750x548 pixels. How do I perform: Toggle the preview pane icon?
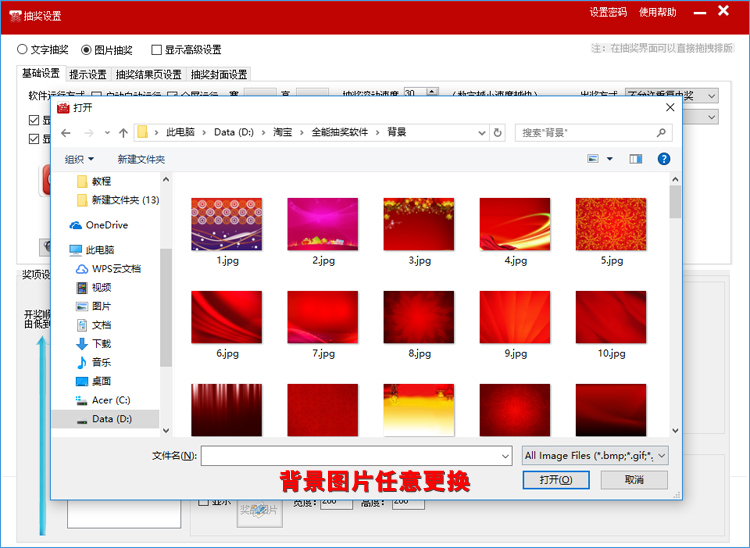click(635, 159)
